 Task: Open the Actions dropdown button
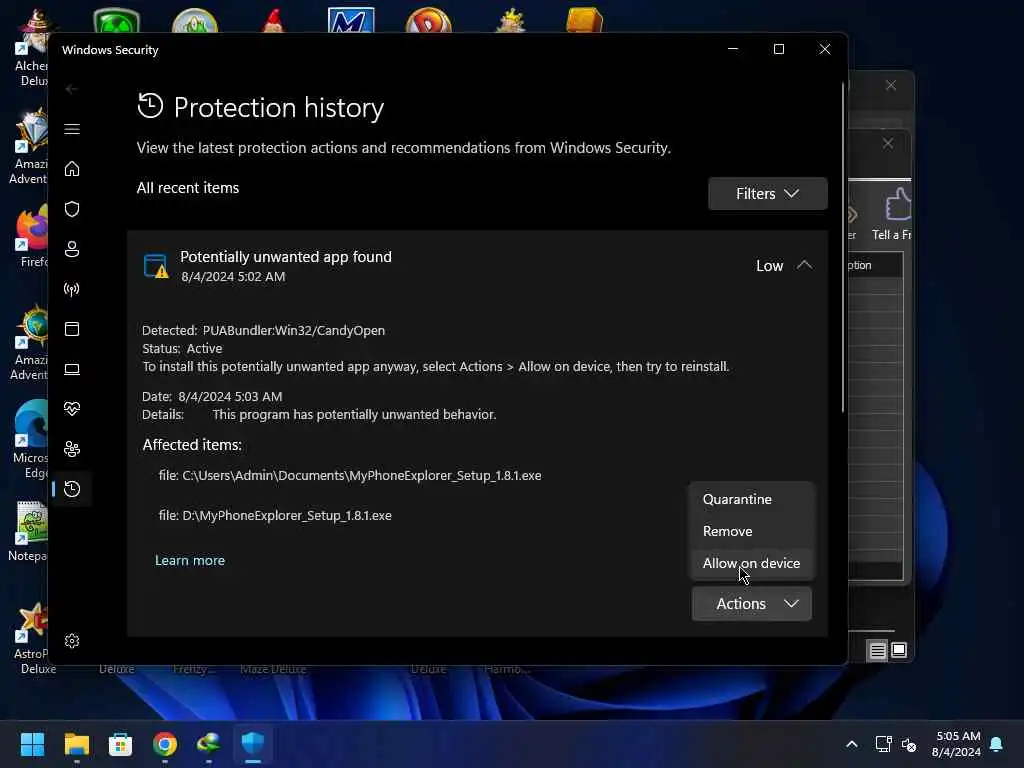(x=752, y=603)
